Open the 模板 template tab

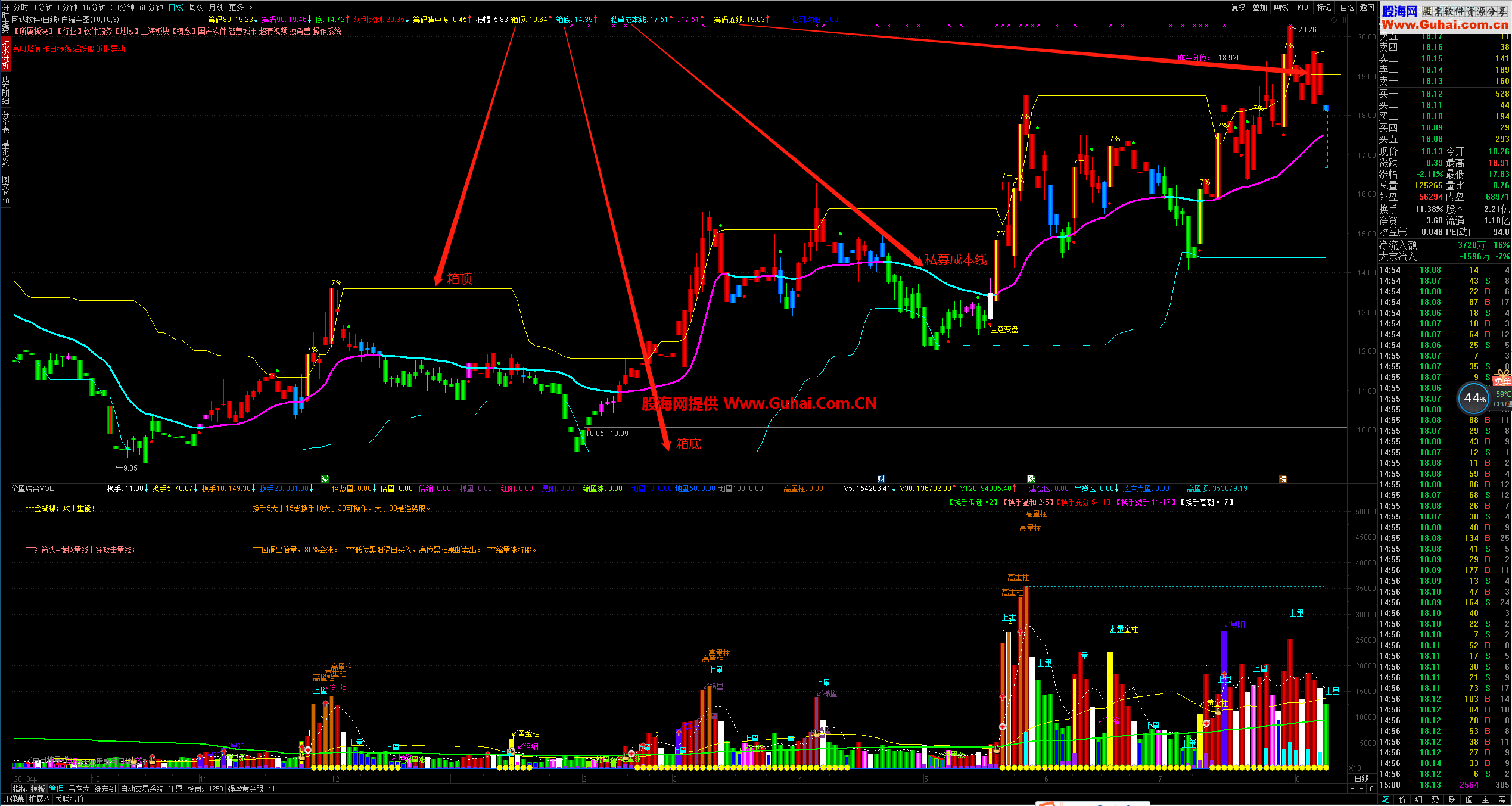[x=38, y=789]
